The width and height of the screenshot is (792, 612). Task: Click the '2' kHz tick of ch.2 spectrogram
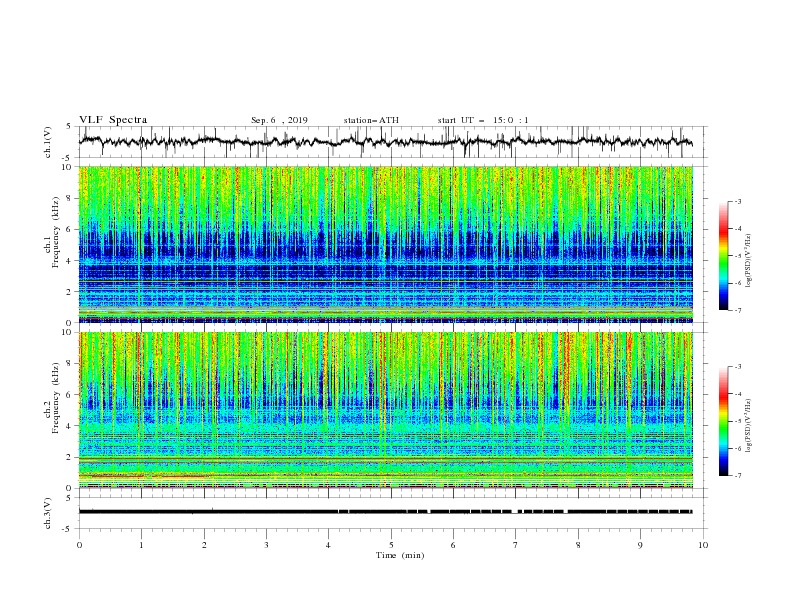tap(69, 457)
